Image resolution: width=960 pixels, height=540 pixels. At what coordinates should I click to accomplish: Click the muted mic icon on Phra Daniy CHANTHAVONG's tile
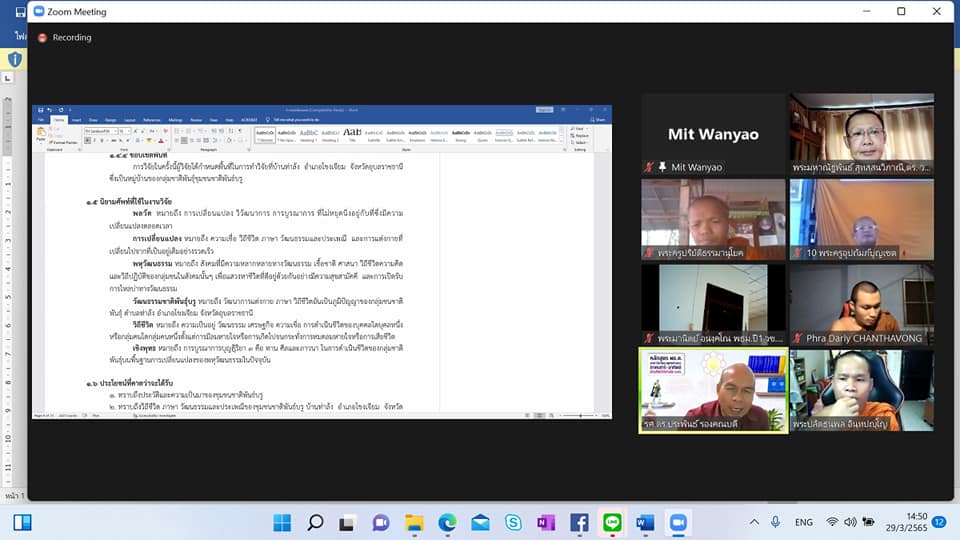[797, 338]
